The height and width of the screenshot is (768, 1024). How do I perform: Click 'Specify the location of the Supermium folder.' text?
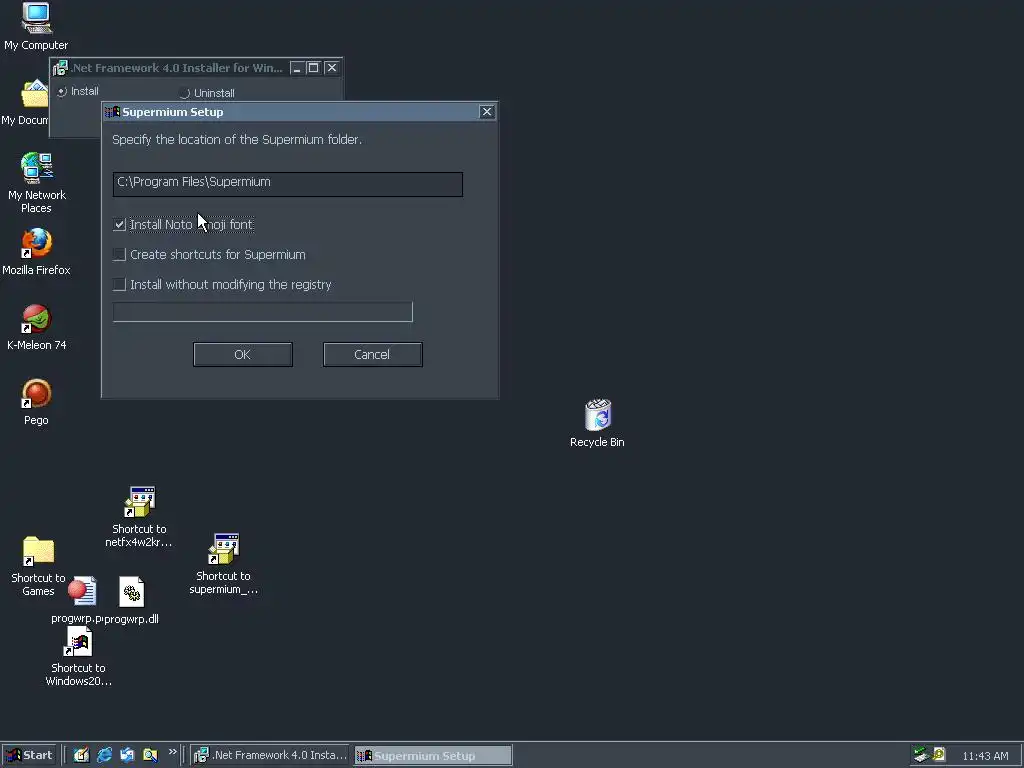click(237, 140)
